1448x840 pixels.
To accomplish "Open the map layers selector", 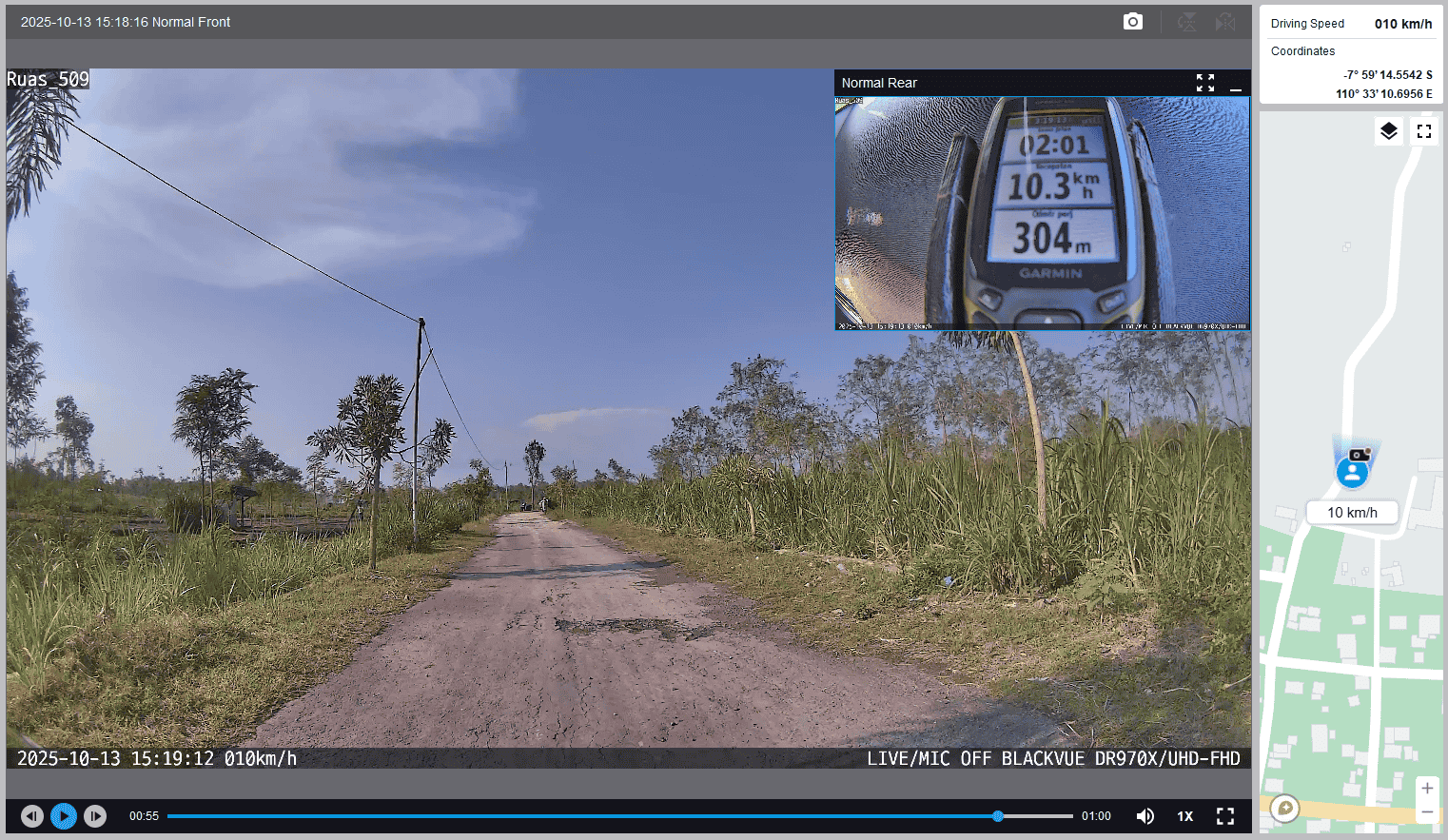I will pyautogui.click(x=1389, y=131).
